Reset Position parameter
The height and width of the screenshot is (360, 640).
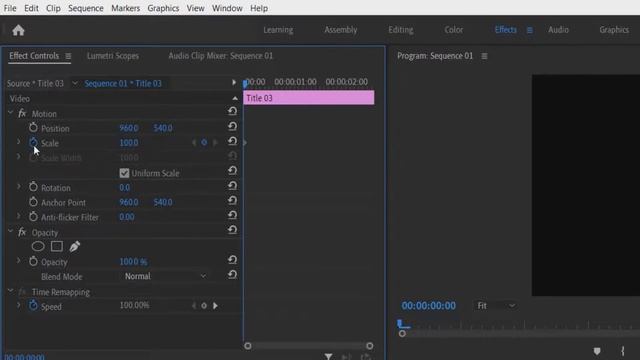pos(232,127)
